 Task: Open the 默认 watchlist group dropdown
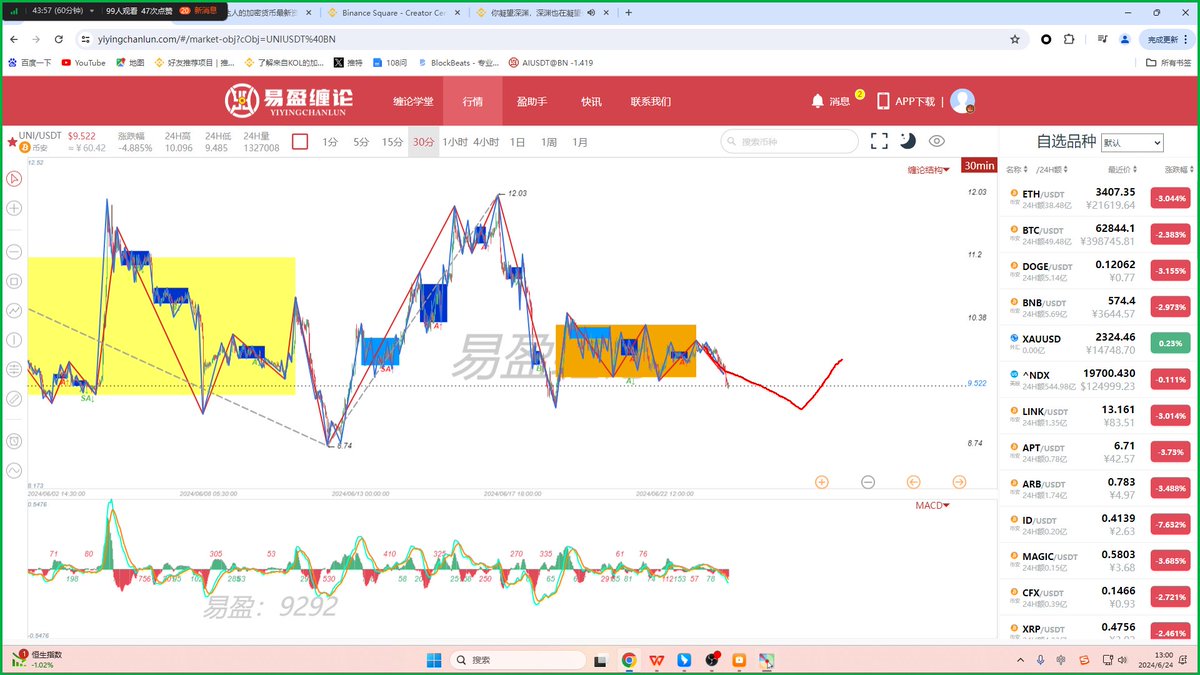click(x=1132, y=143)
